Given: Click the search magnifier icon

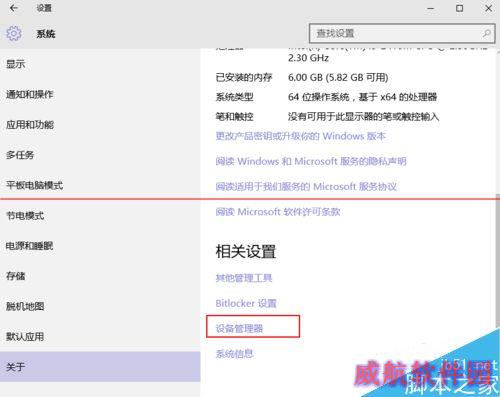Looking at the screenshot, I should point(486,33).
